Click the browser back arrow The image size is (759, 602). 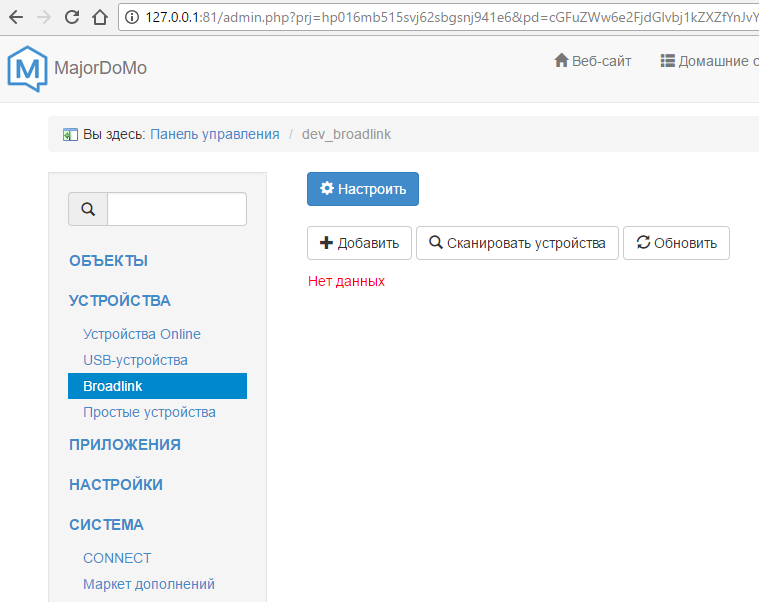[x=16, y=17]
